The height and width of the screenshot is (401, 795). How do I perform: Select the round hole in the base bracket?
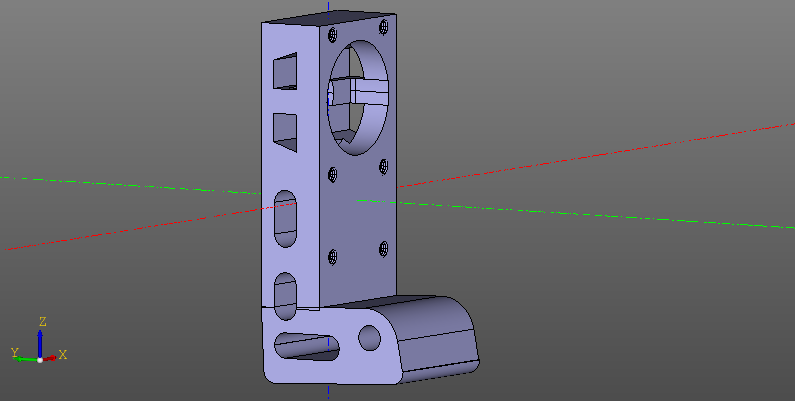click(x=370, y=337)
